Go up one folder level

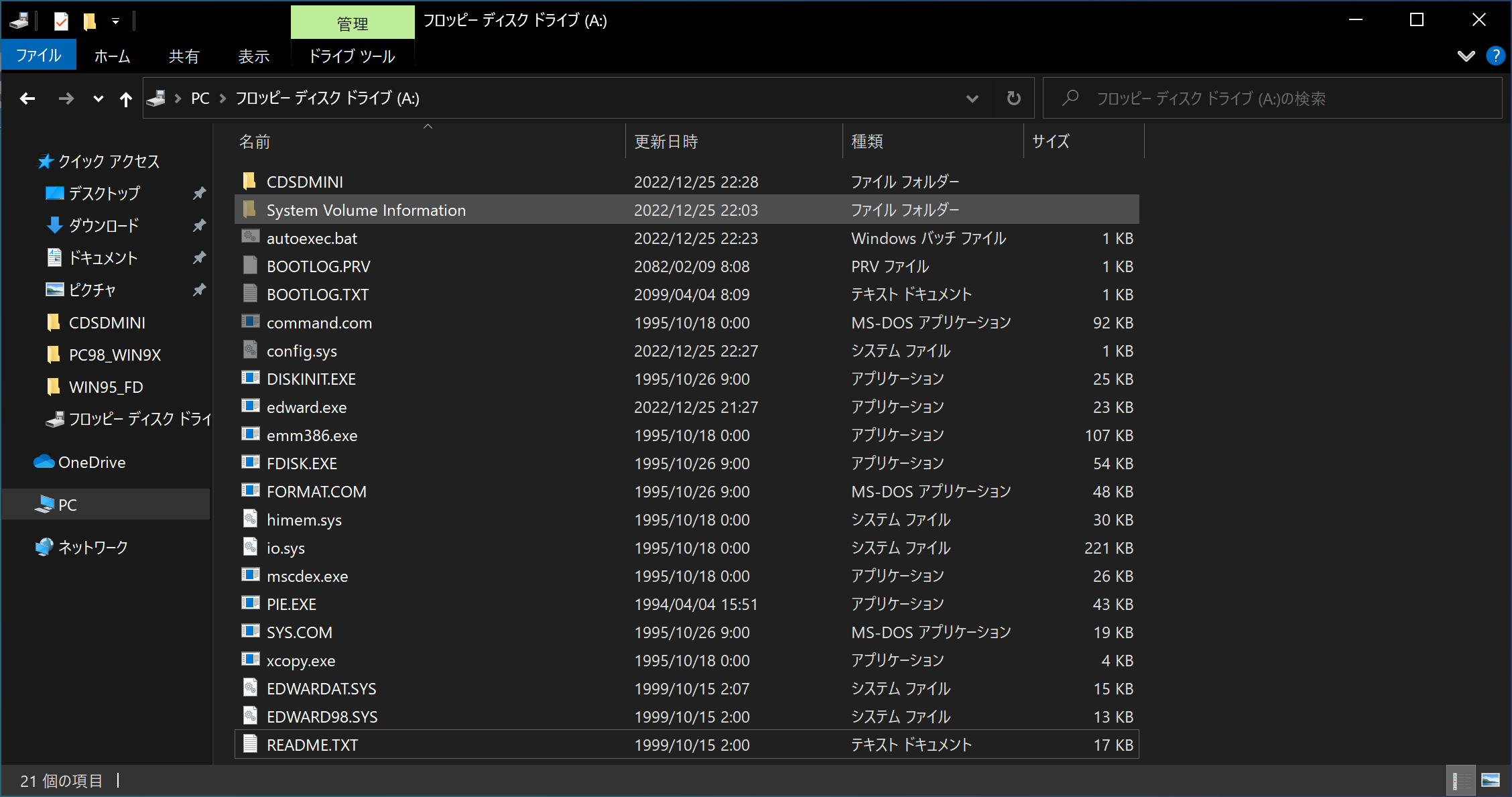coord(125,99)
